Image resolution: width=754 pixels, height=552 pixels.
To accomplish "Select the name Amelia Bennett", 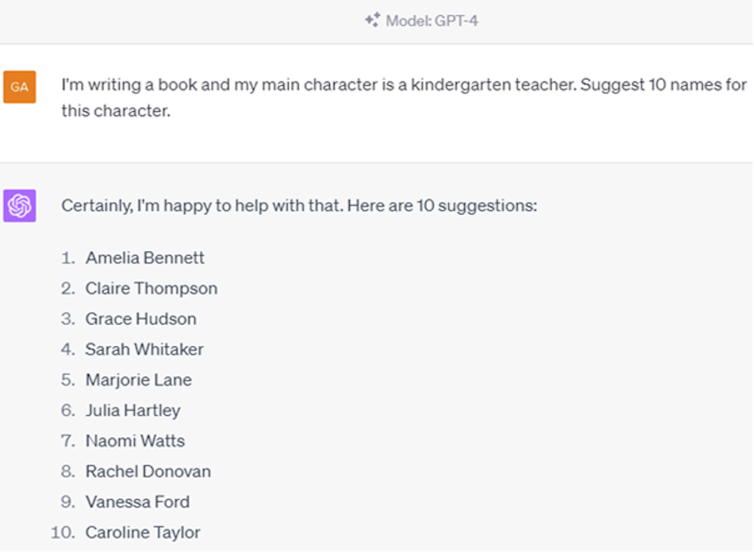I will (144, 258).
